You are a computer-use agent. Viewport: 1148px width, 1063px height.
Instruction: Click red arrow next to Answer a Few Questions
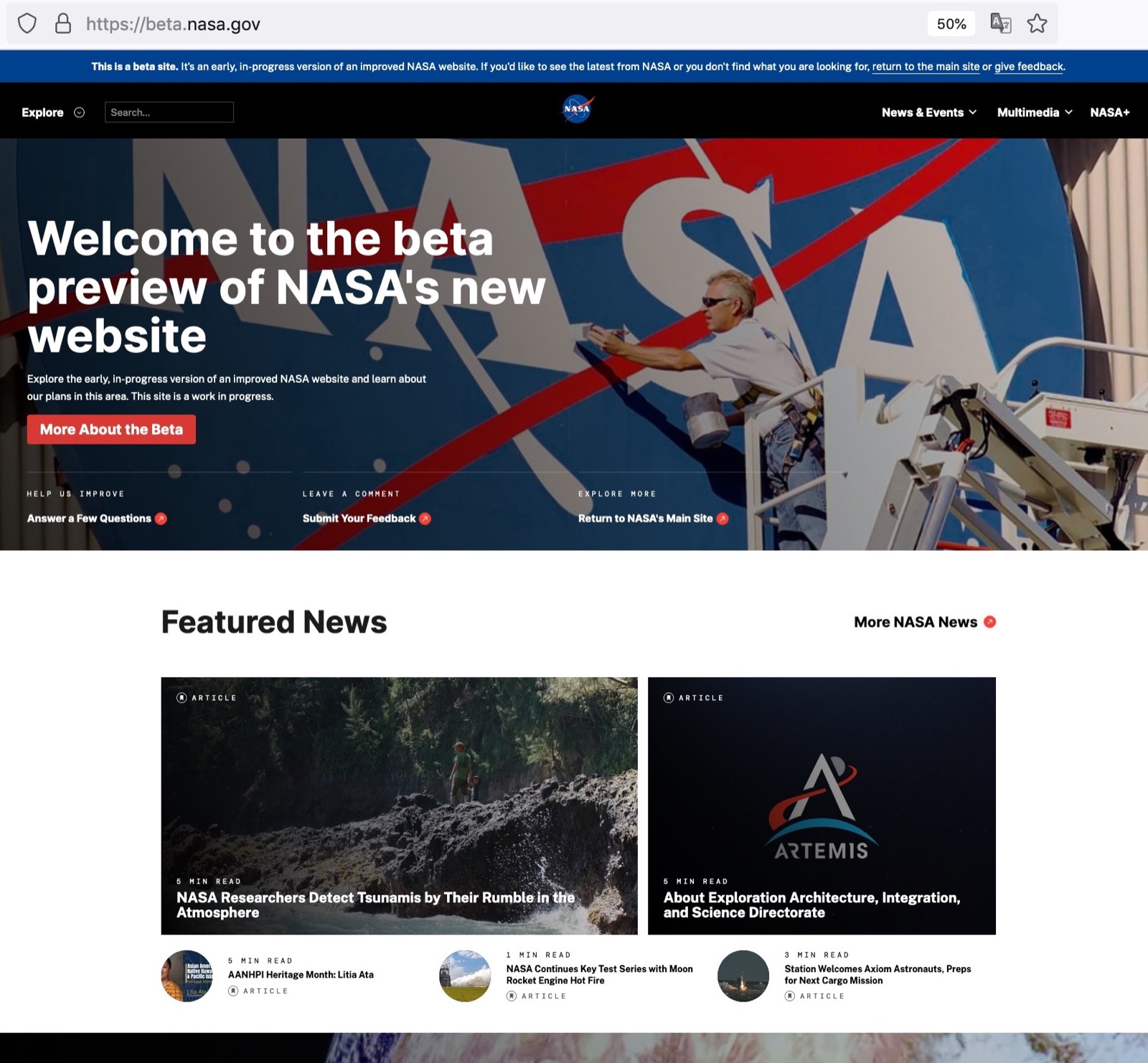(x=161, y=519)
